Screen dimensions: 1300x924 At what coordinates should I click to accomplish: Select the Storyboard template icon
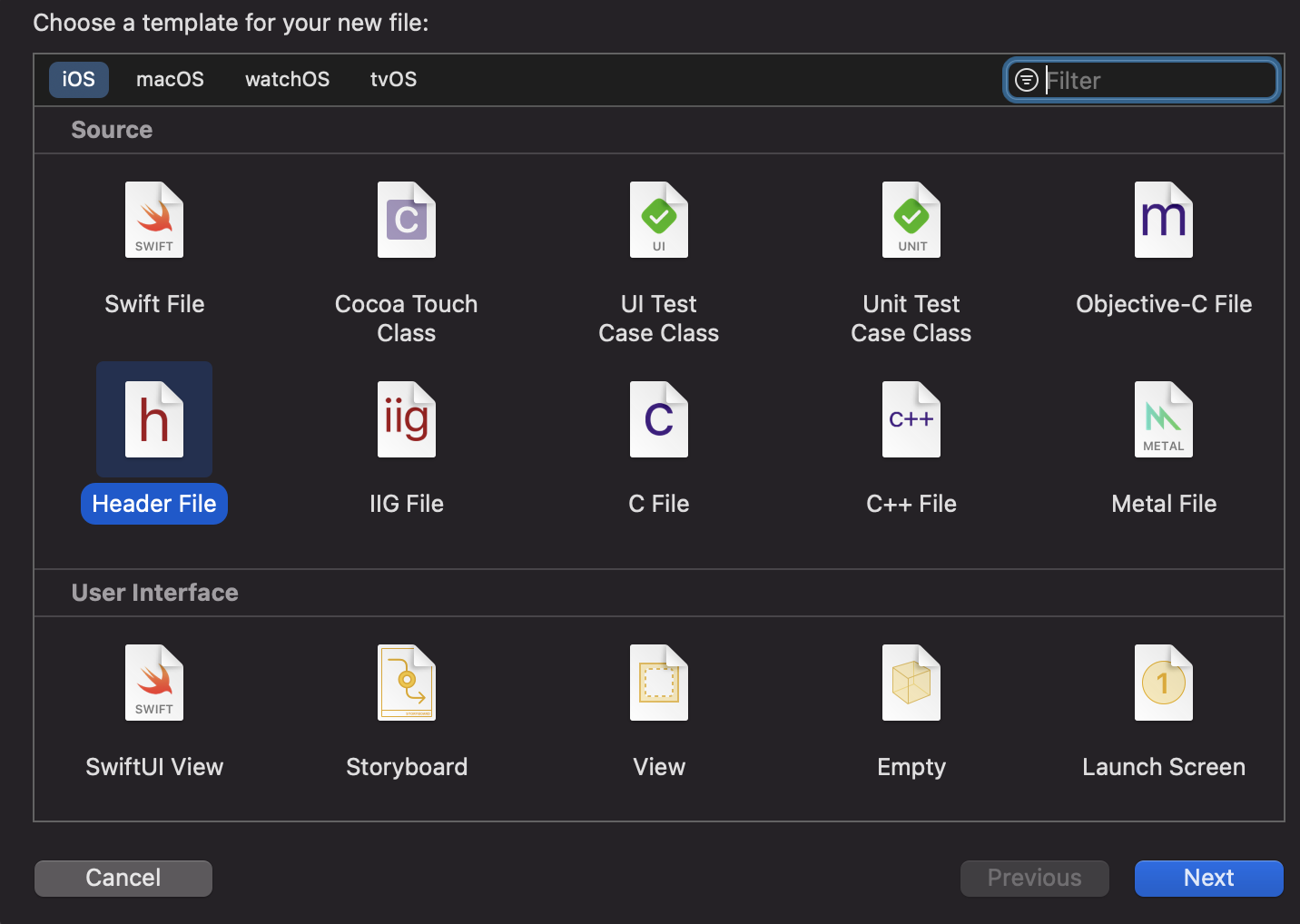tap(407, 683)
